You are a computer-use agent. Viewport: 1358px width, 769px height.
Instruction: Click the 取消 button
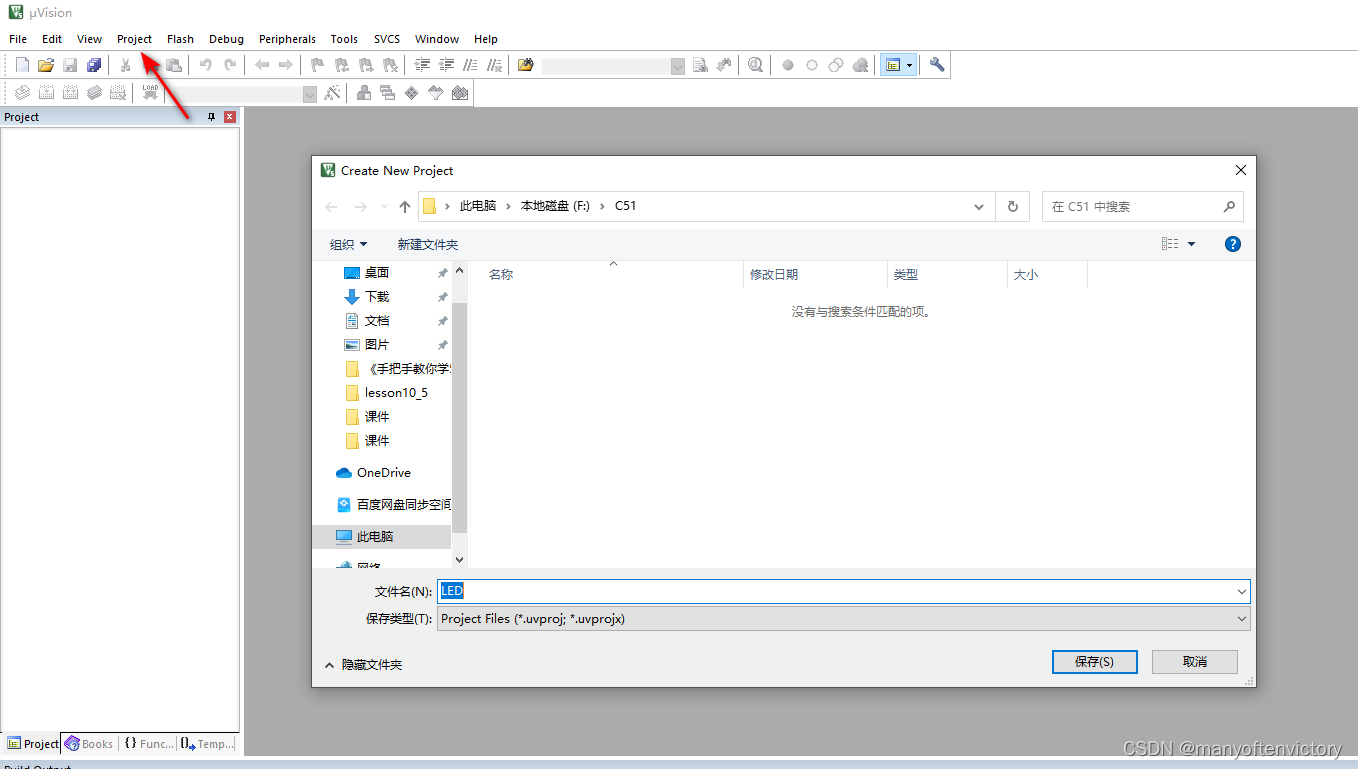(1194, 662)
